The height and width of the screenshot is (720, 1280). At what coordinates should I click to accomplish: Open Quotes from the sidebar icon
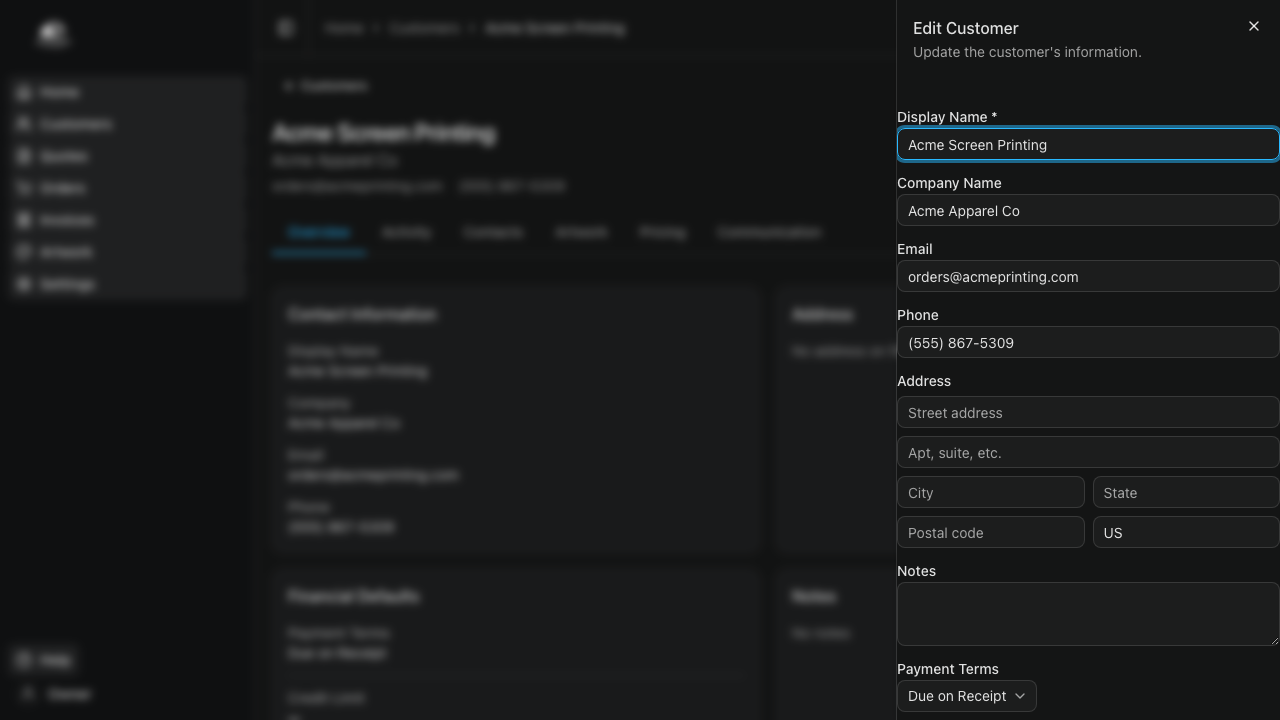click(x=24, y=156)
